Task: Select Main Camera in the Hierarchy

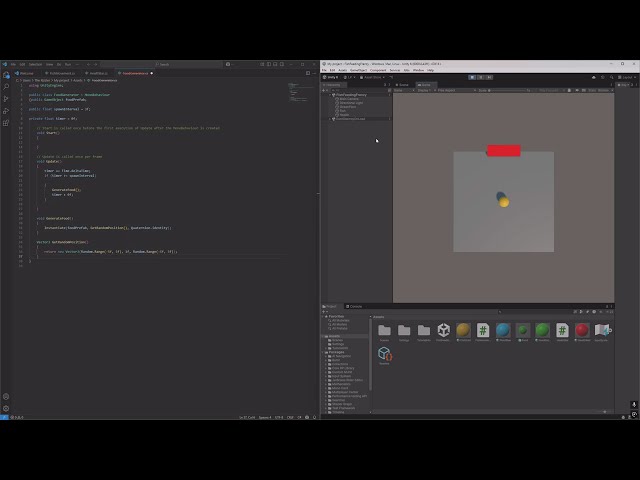Action: point(349,98)
